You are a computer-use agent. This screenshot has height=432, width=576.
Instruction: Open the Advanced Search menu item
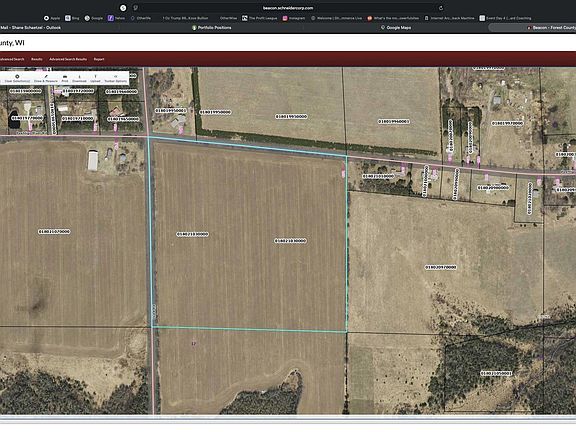(x=12, y=59)
